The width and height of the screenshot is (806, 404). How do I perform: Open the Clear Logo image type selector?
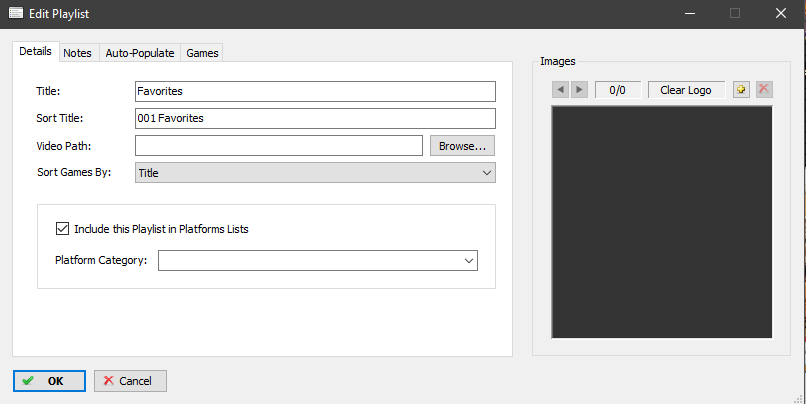[686, 90]
